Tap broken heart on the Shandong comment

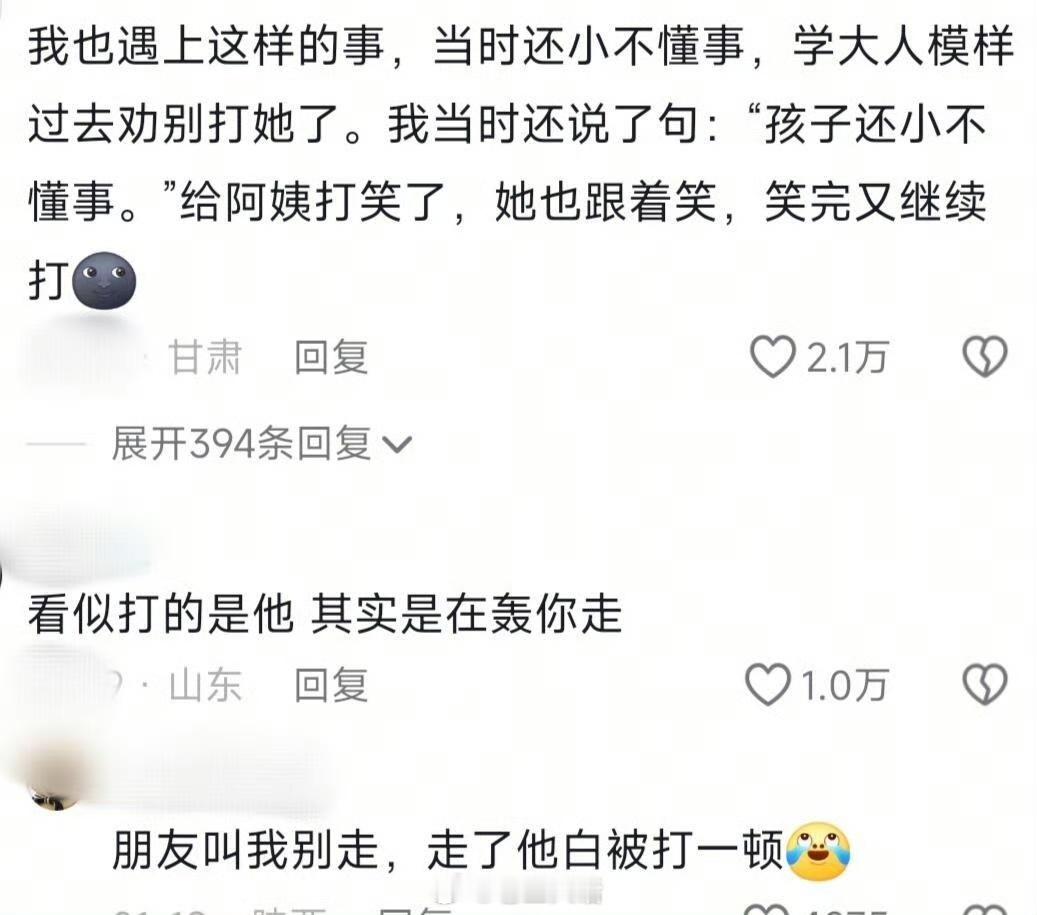[985, 684]
